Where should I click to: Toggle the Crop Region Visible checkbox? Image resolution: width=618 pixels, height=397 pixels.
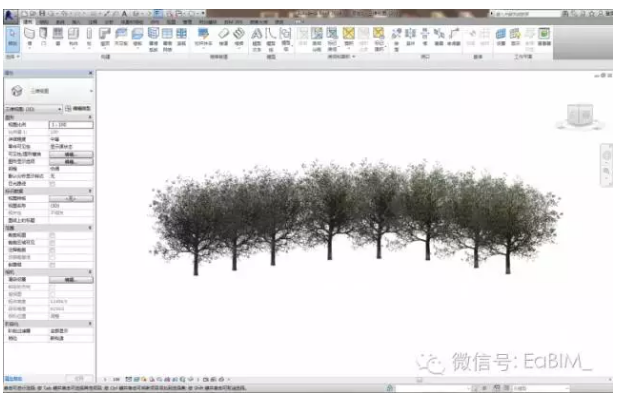[x=52, y=243]
